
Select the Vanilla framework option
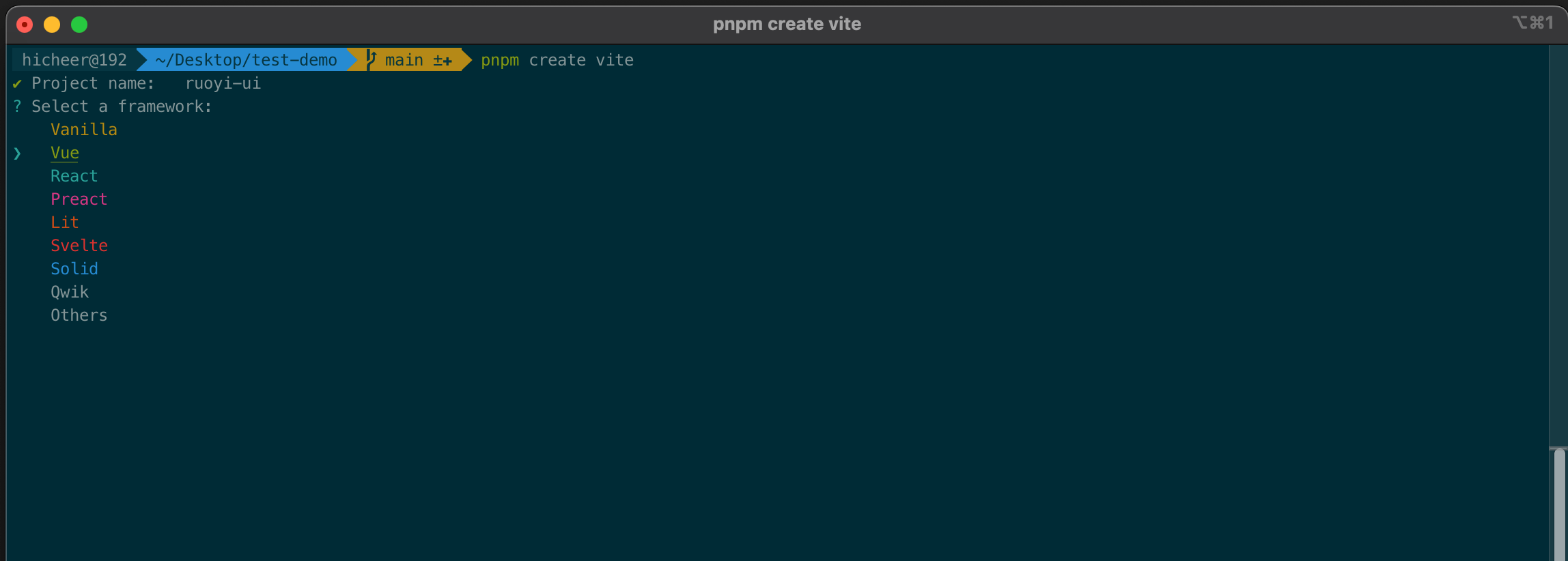[84, 130]
